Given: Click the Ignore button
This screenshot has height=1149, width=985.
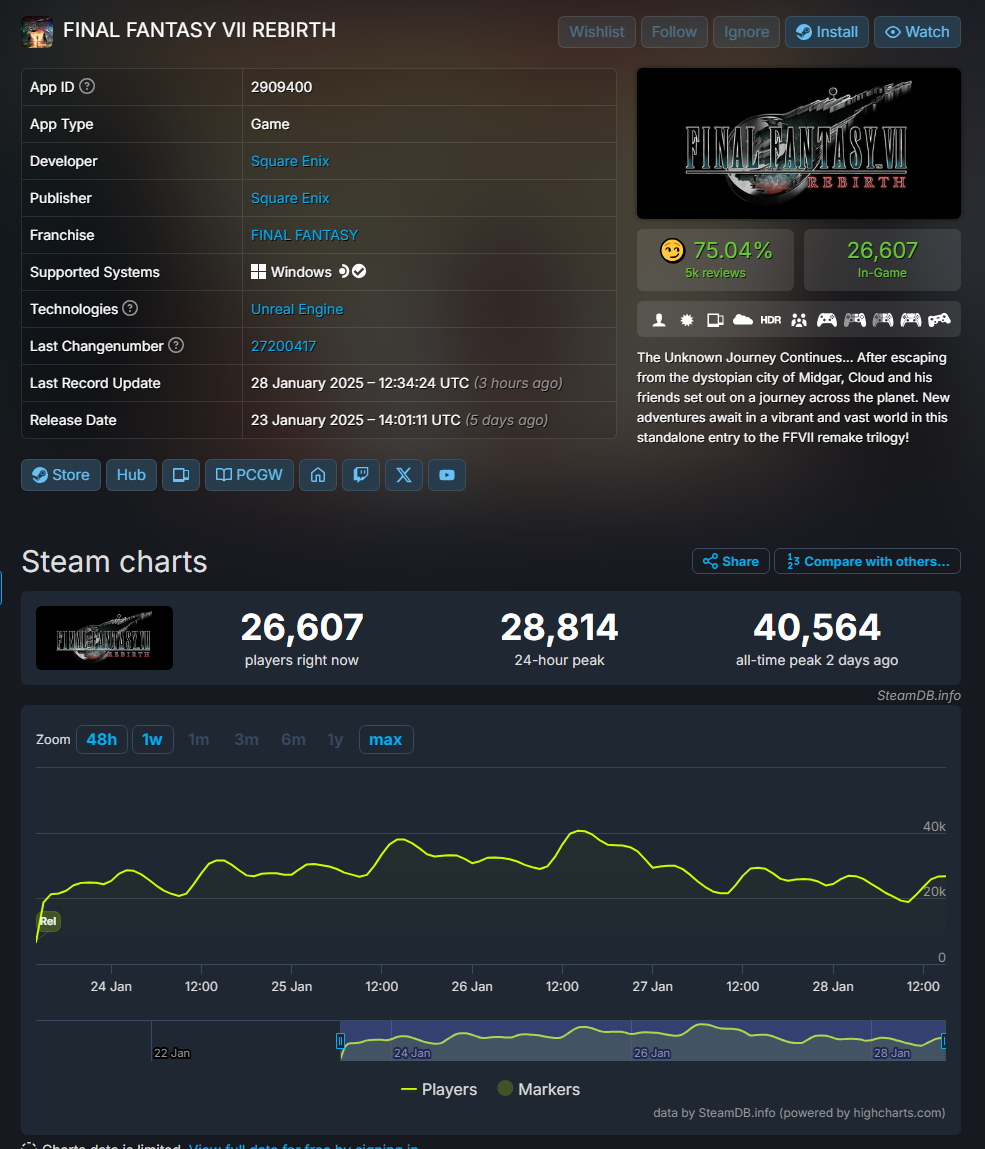Looking at the screenshot, I should pyautogui.click(x=746, y=32).
